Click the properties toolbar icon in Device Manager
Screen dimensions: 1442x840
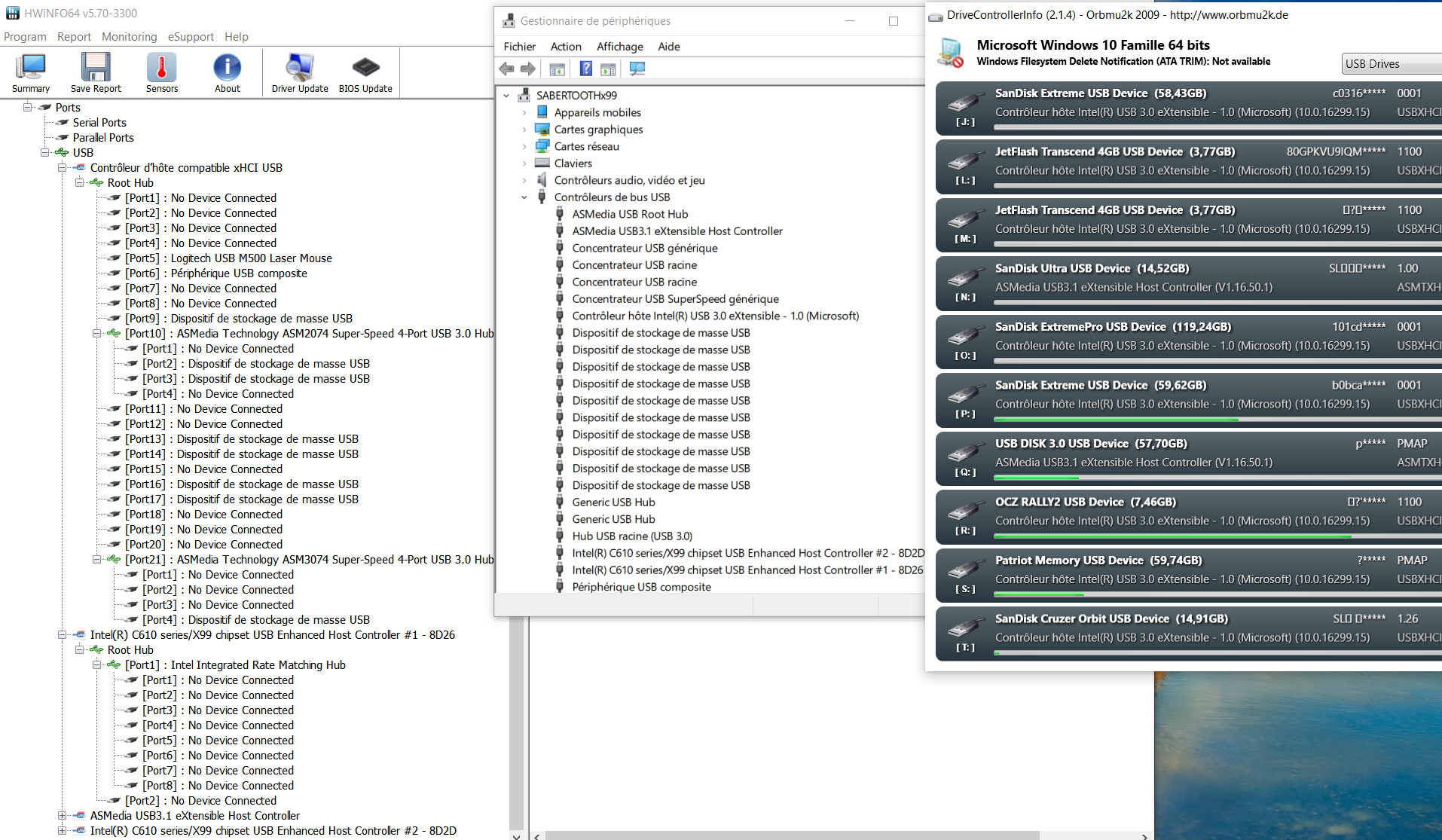click(x=608, y=69)
